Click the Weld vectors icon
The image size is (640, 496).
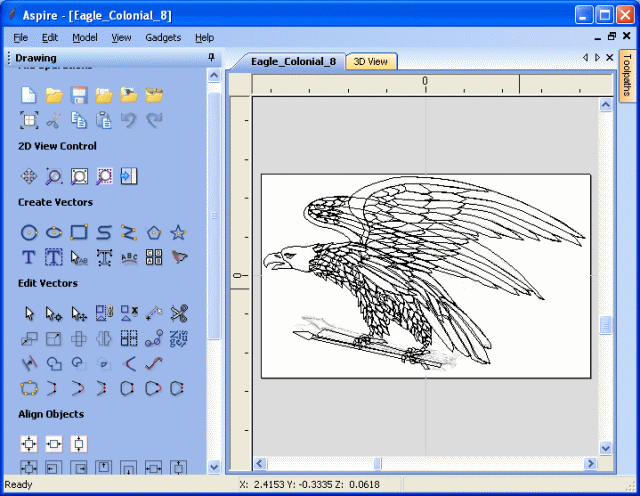click(x=54, y=363)
